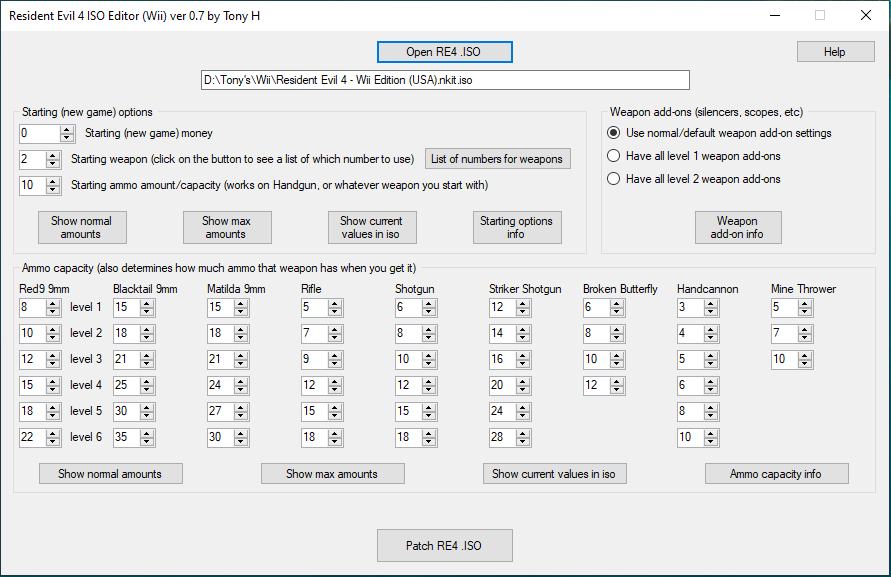Show max amounts for ammo capacity
Viewport: 891px width, 577px height.
coord(332,474)
